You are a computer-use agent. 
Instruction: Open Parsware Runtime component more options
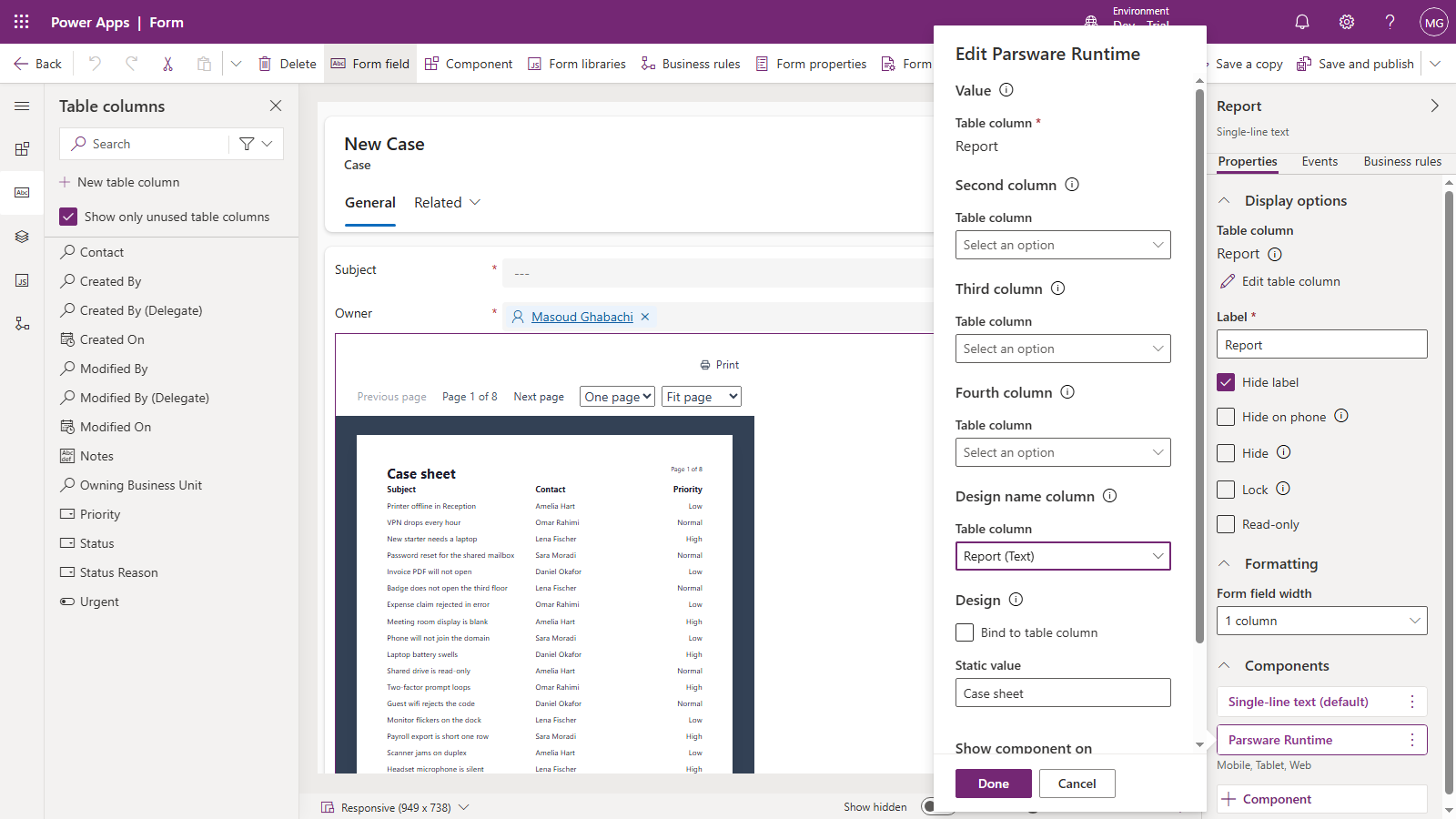pyautogui.click(x=1412, y=740)
